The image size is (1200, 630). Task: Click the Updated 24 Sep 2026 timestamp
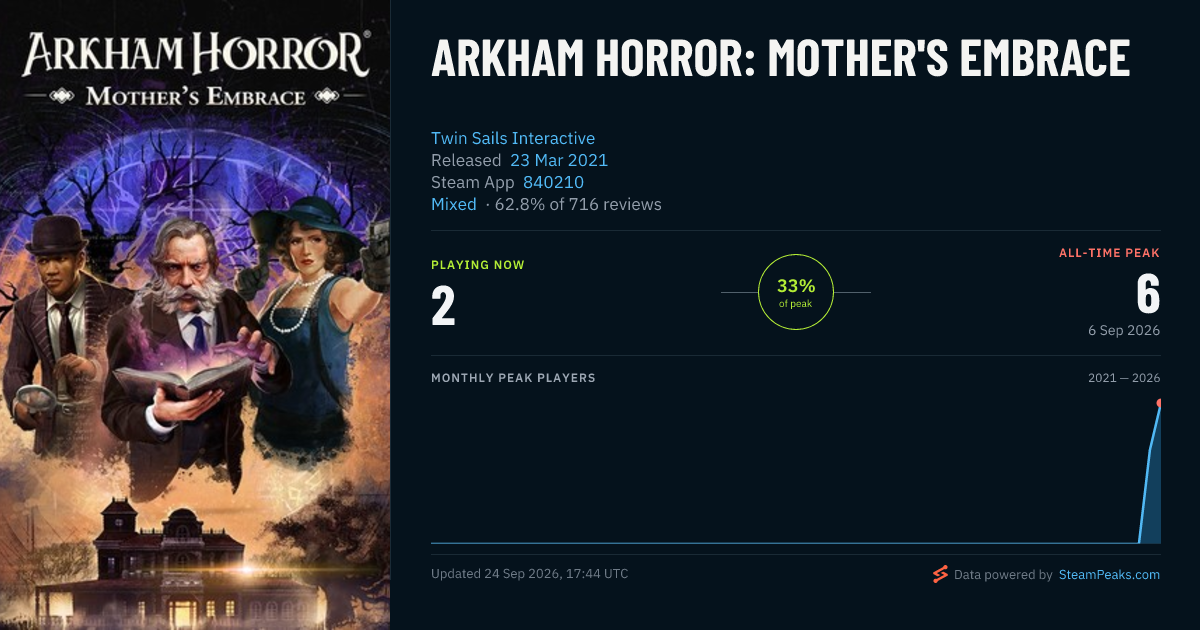(530, 574)
